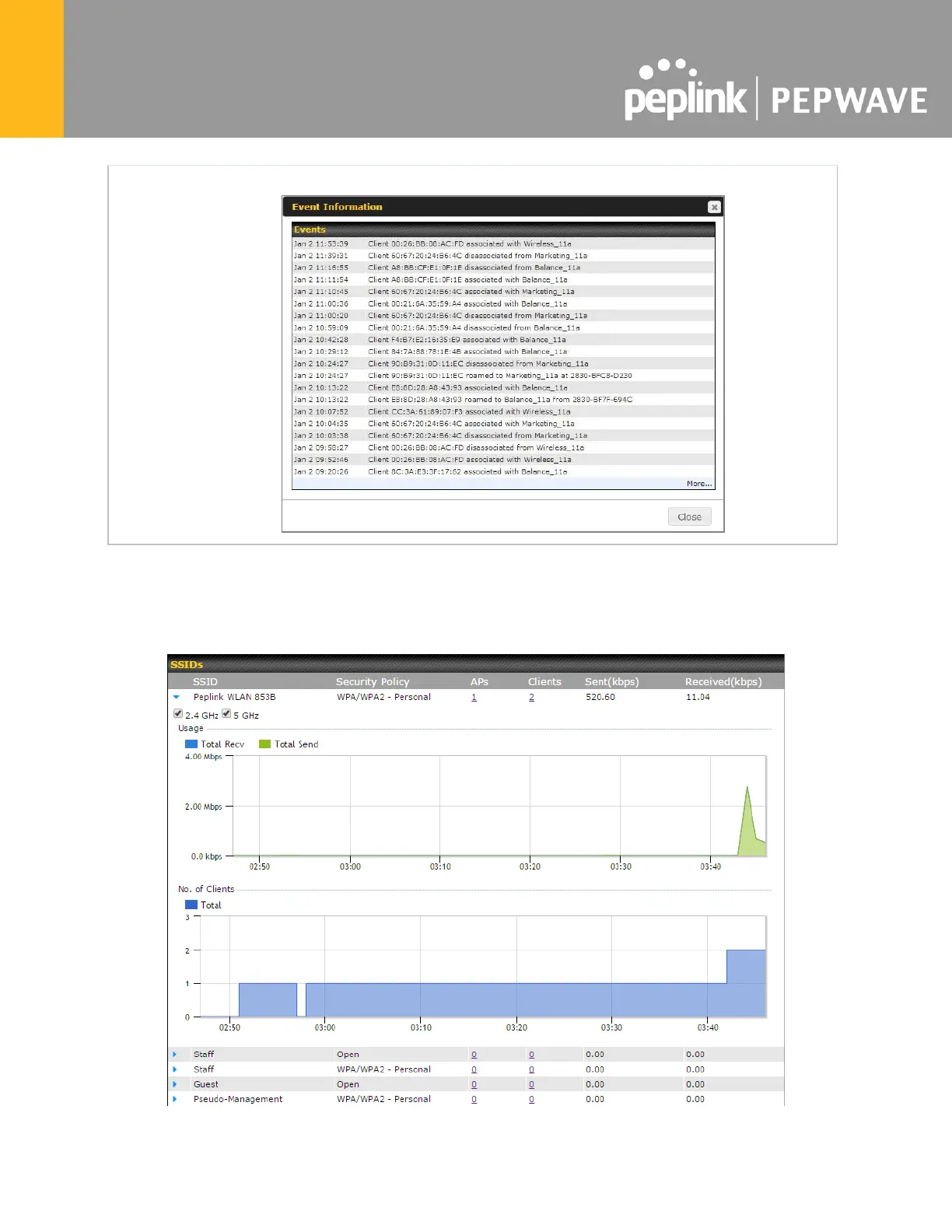The width and height of the screenshot is (952, 1232).
Task: Click the Usage section label
Action: pyautogui.click(x=191, y=728)
